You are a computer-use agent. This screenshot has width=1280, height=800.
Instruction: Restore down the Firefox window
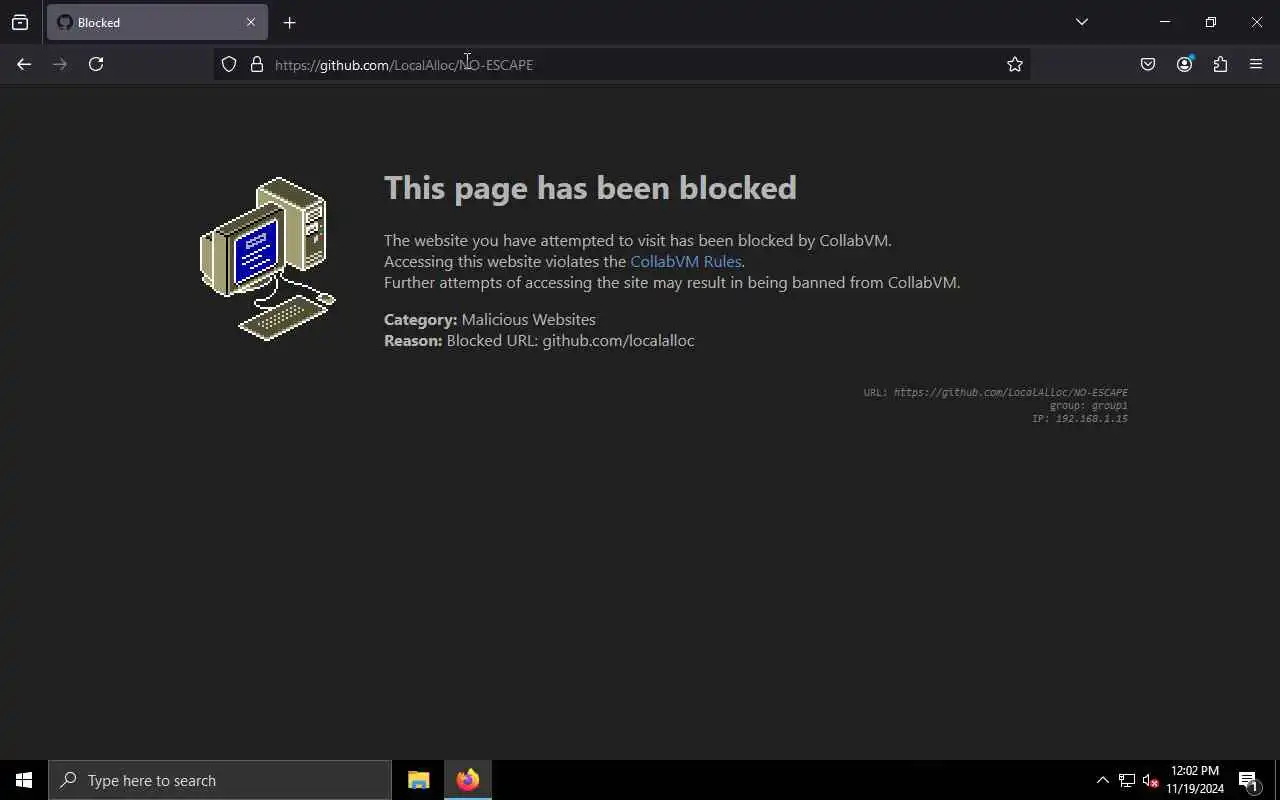pyautogui.click(x=1211, y=22)
